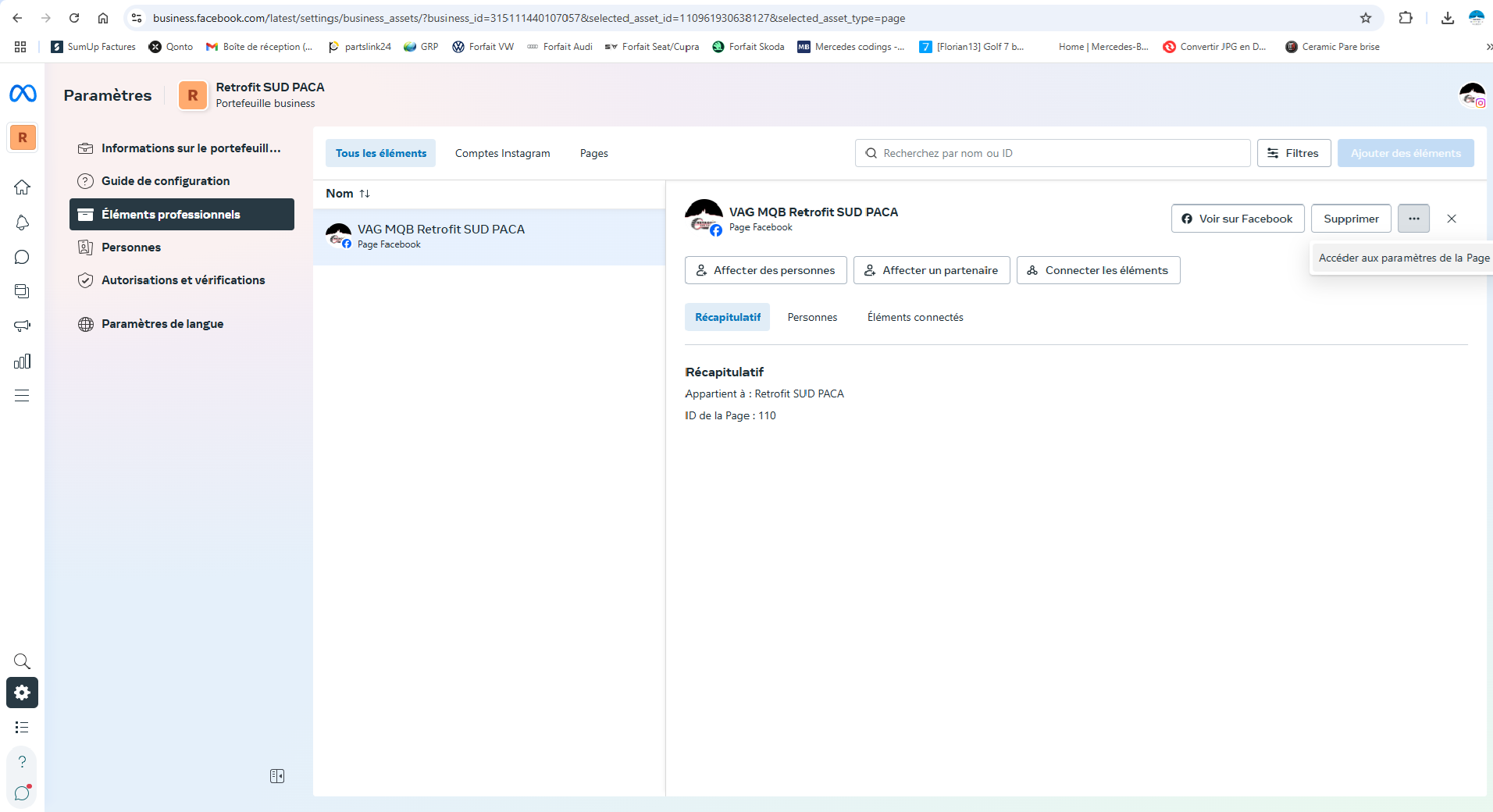
Task: Open Informations sur le portefeuille menu item
Action: tap(182, 148)
